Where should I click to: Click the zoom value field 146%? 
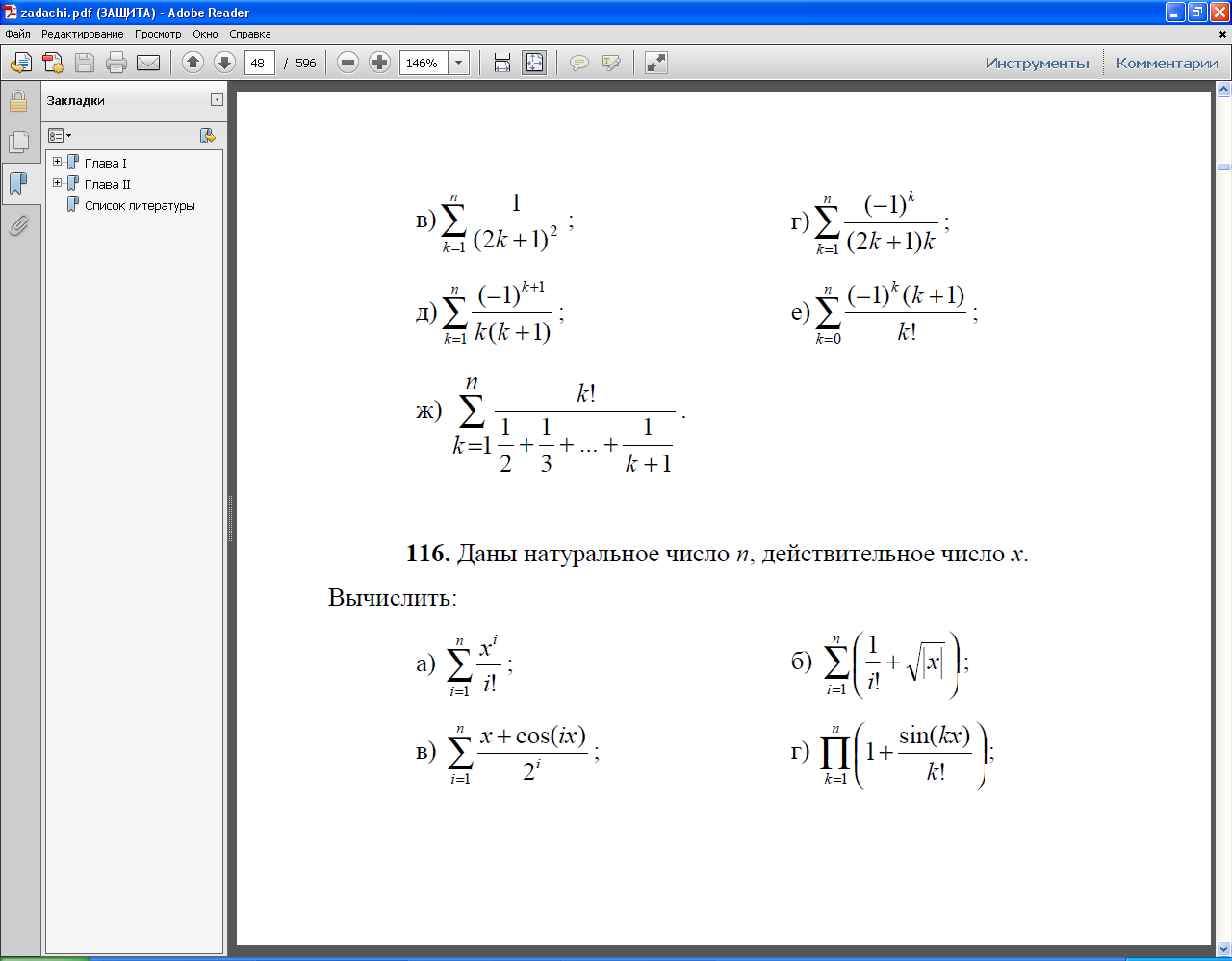(423, 63)
